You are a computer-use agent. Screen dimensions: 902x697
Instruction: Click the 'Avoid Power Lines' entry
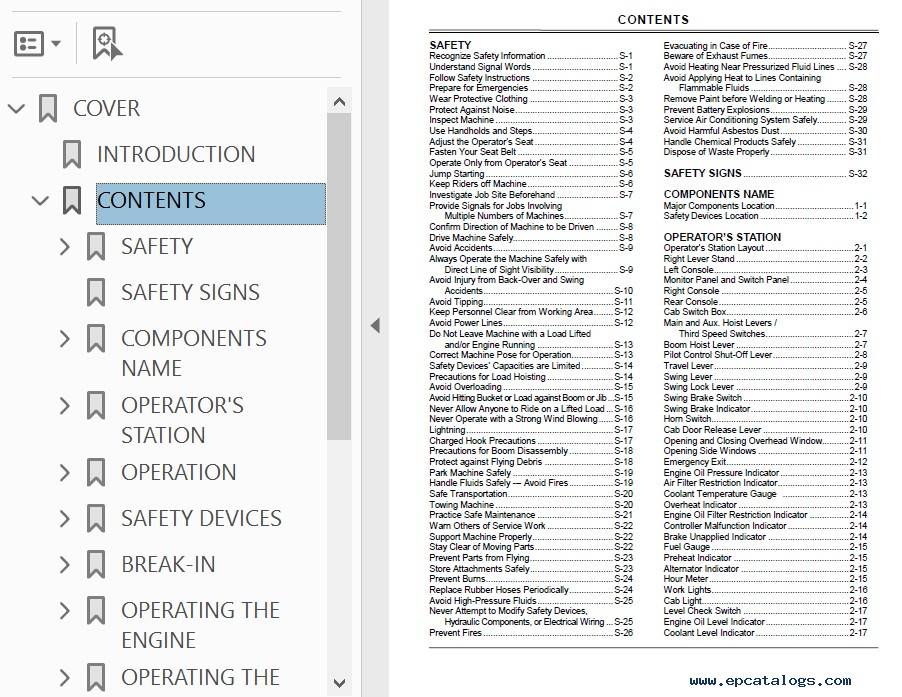coord(530,323)
